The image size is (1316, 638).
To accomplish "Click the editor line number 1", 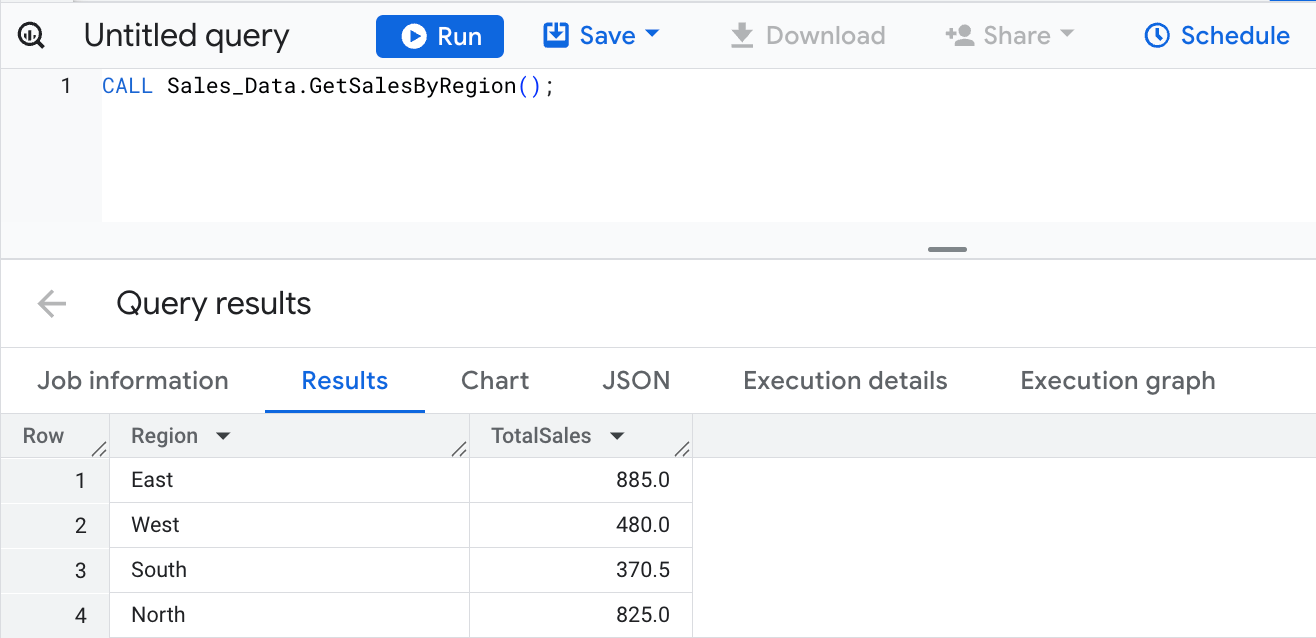I will pyautogui.click(x=66, y=86).
